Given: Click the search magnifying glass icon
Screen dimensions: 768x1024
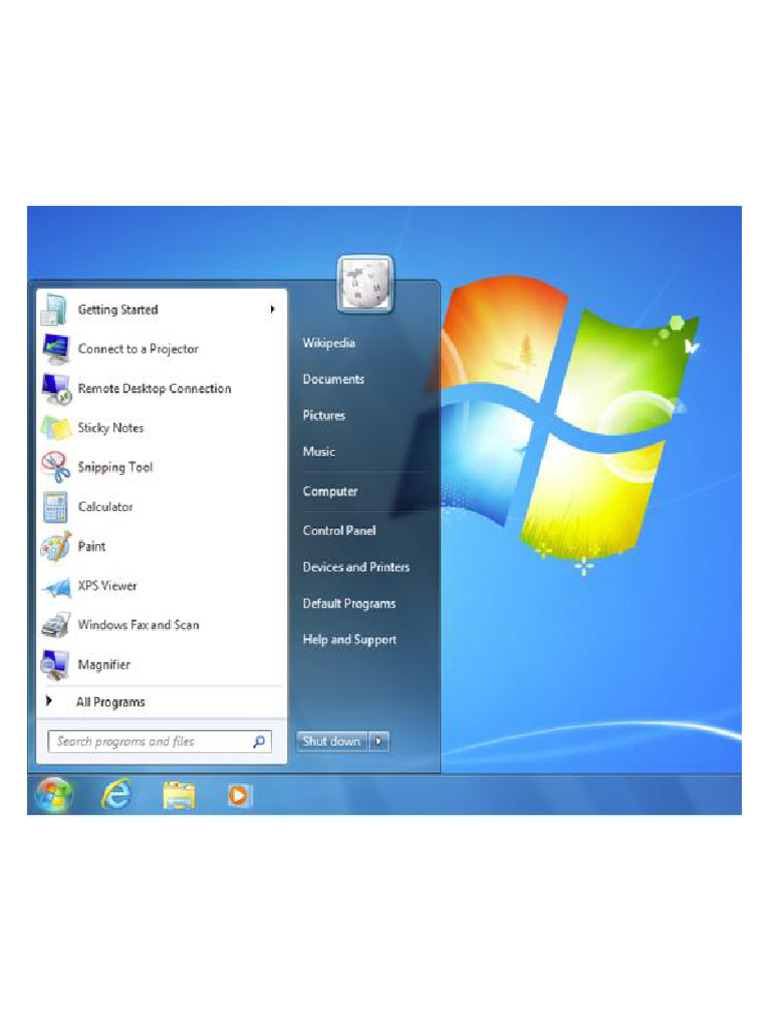Looking at the screenshot, I should coord(259,741).
